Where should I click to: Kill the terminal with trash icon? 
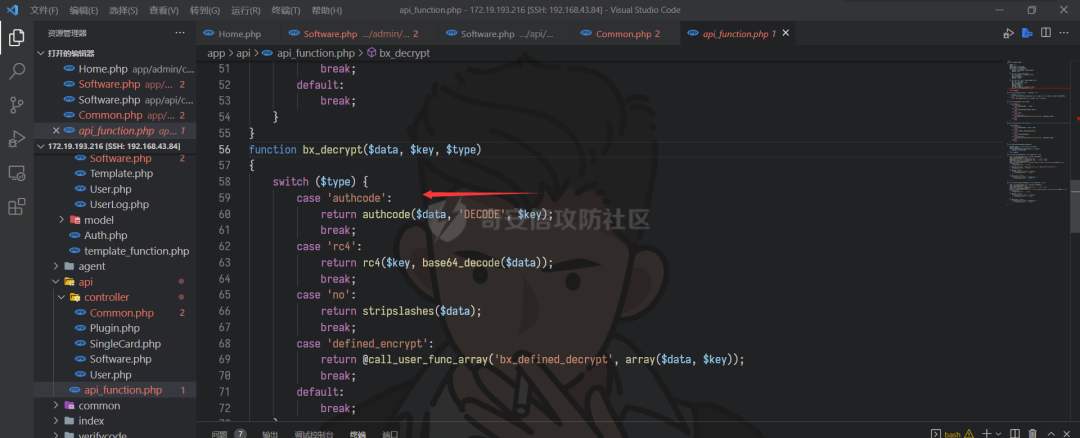[1032, 434]
